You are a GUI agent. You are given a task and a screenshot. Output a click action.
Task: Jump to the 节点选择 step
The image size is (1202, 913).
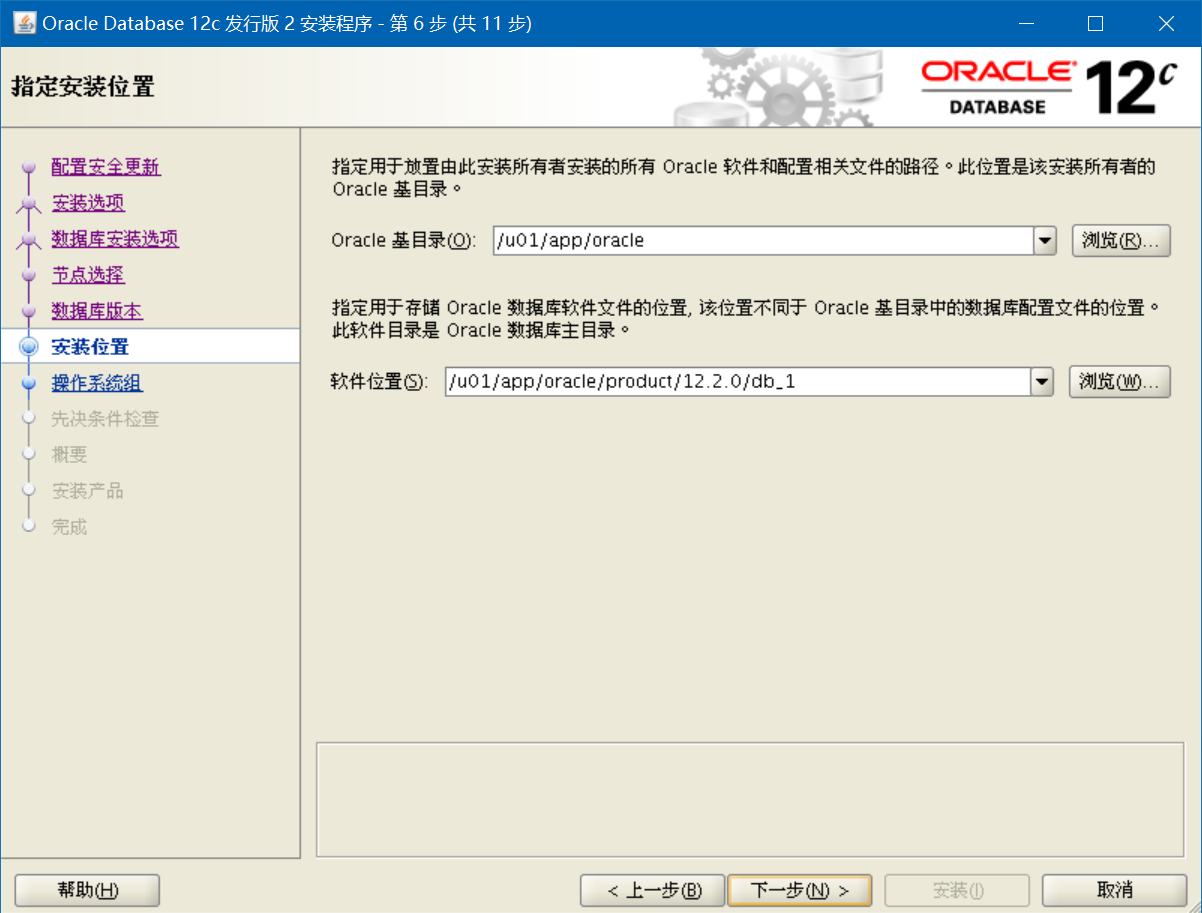tap(88, 275)
